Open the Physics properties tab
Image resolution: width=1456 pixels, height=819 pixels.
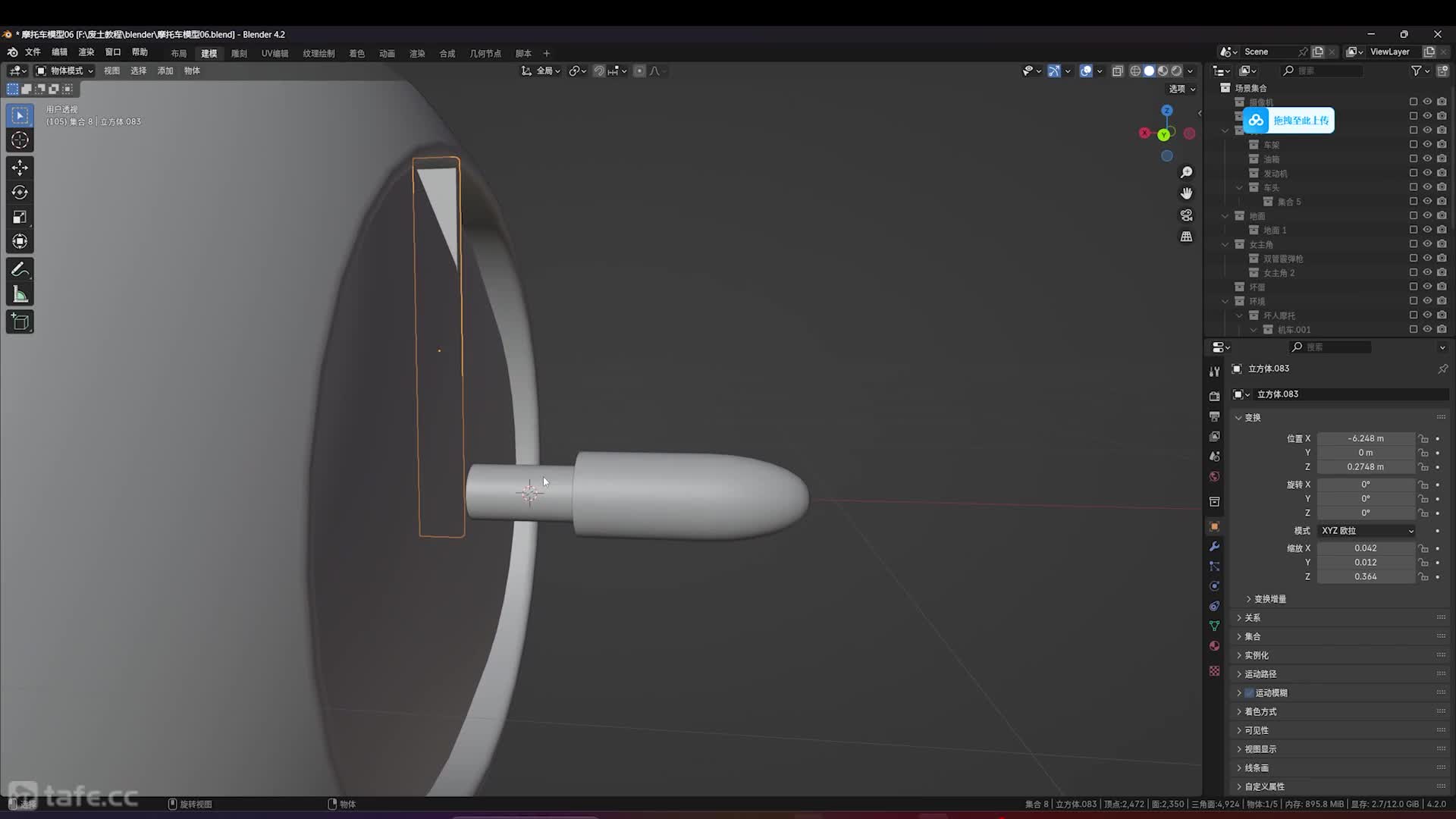pyautogui.click(x=1214, y=586)
